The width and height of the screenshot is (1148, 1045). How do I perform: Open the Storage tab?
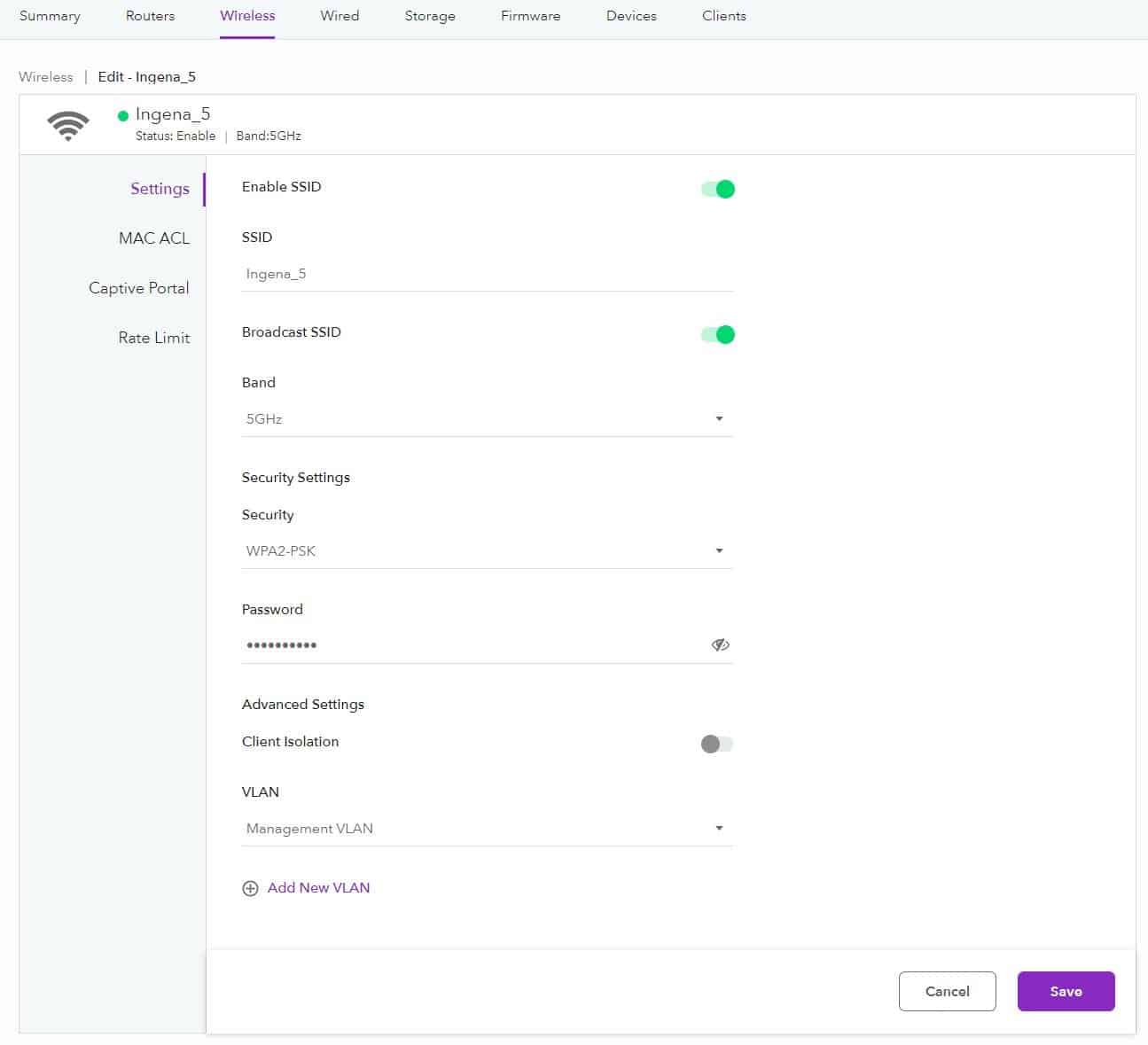click(x=430, y=16)
